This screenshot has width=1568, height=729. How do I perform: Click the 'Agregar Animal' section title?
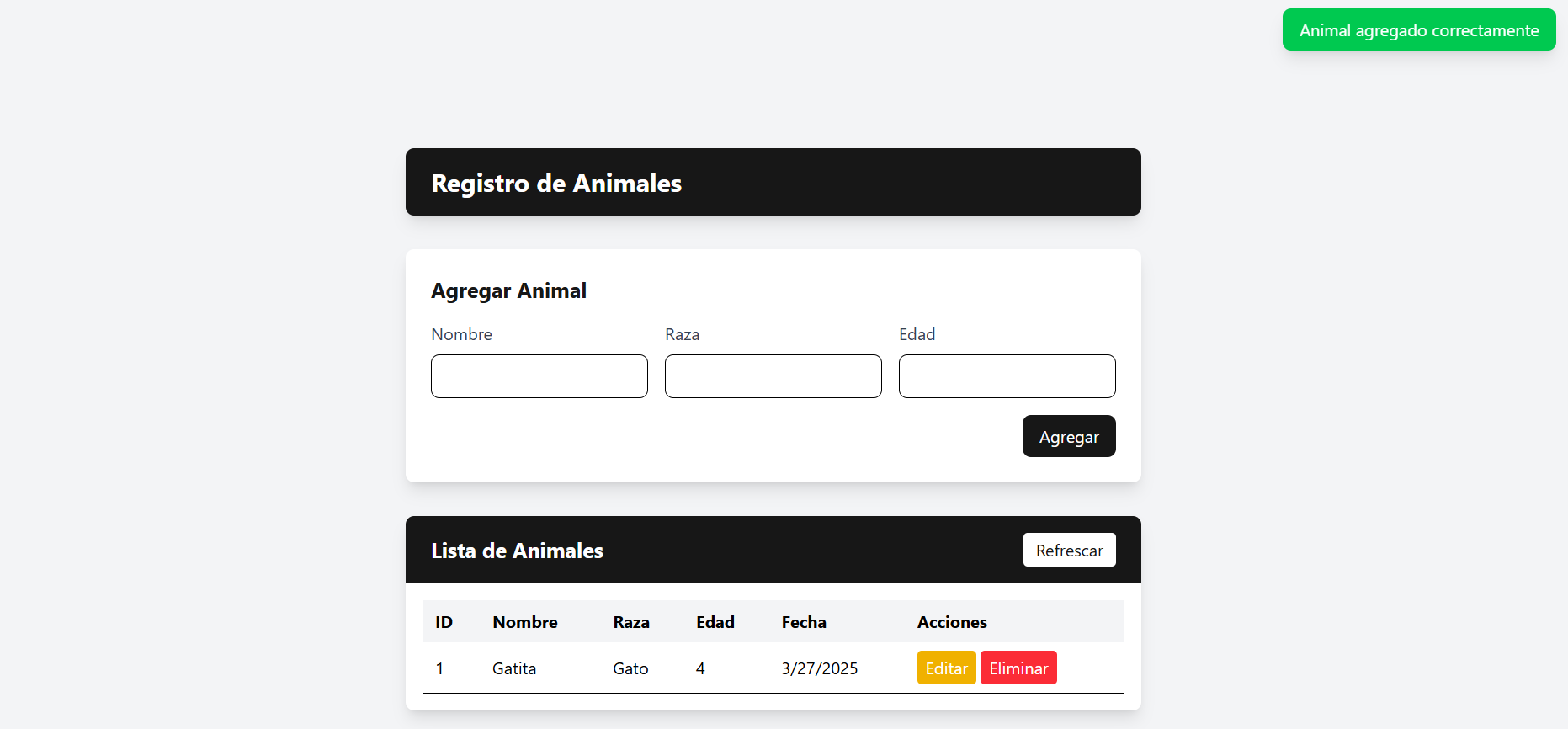tap(508, 290)
